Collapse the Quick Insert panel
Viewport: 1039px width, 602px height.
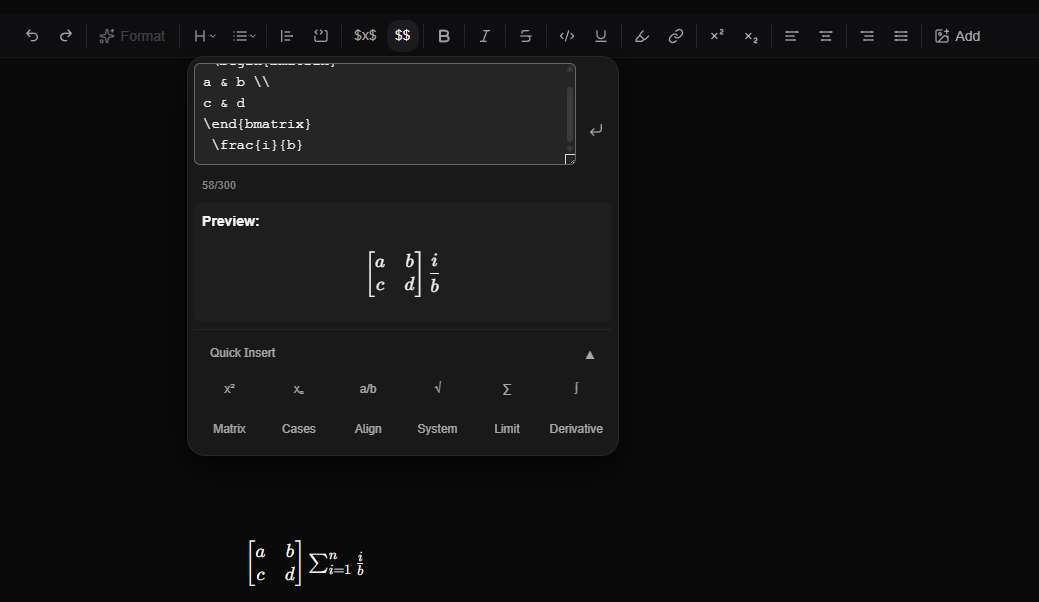pyautogui.click(x=590, y=354)
